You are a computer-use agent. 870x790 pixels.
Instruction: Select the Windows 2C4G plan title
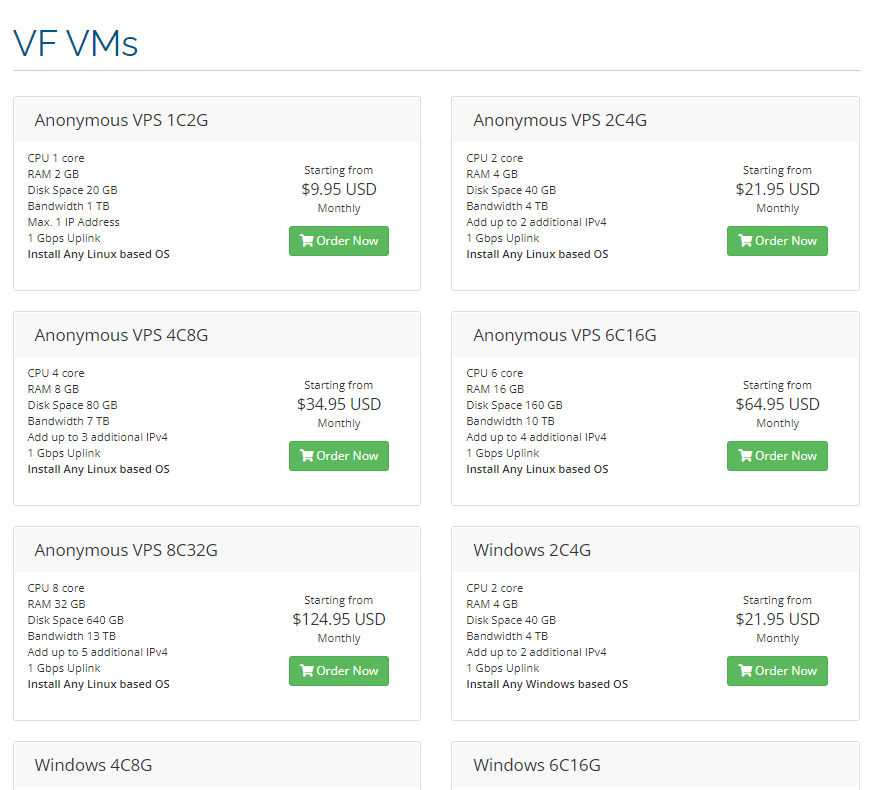coord(532,550)
